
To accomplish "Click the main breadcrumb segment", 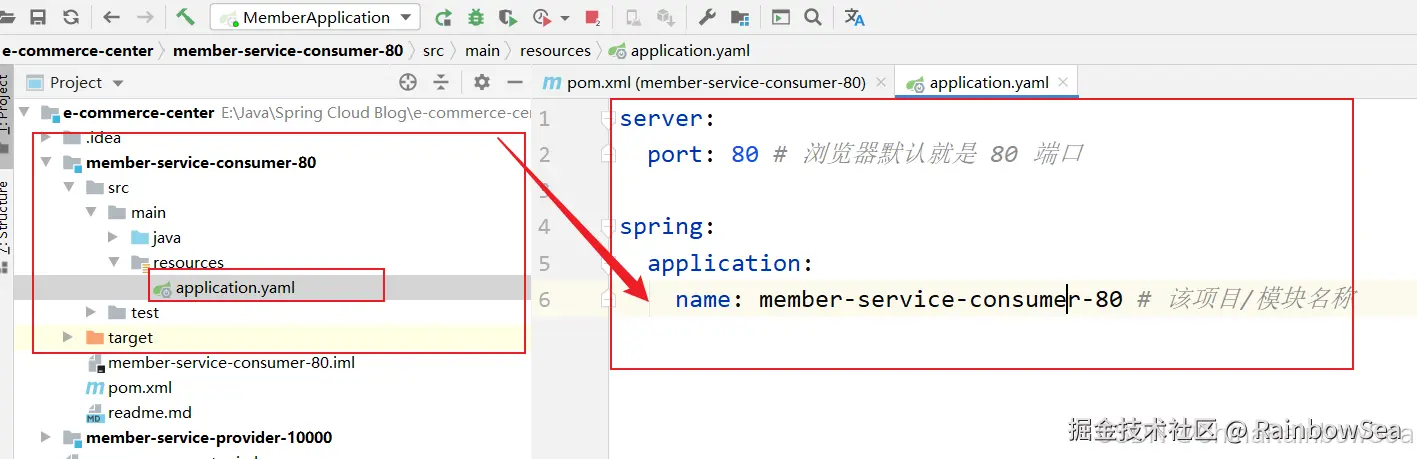I will [482, 50].
